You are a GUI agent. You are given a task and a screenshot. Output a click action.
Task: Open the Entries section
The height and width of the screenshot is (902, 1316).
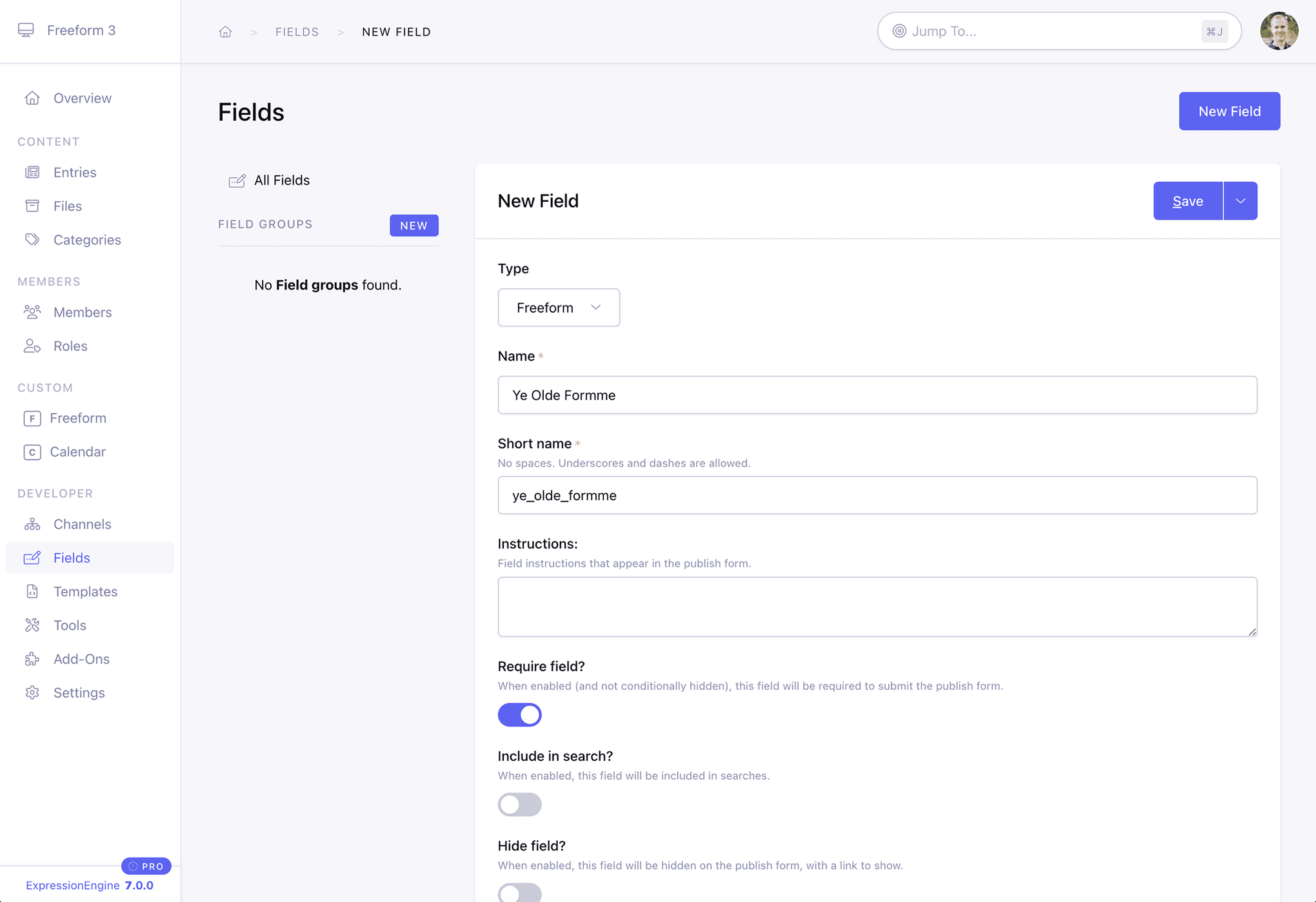(x=75, y=172)
